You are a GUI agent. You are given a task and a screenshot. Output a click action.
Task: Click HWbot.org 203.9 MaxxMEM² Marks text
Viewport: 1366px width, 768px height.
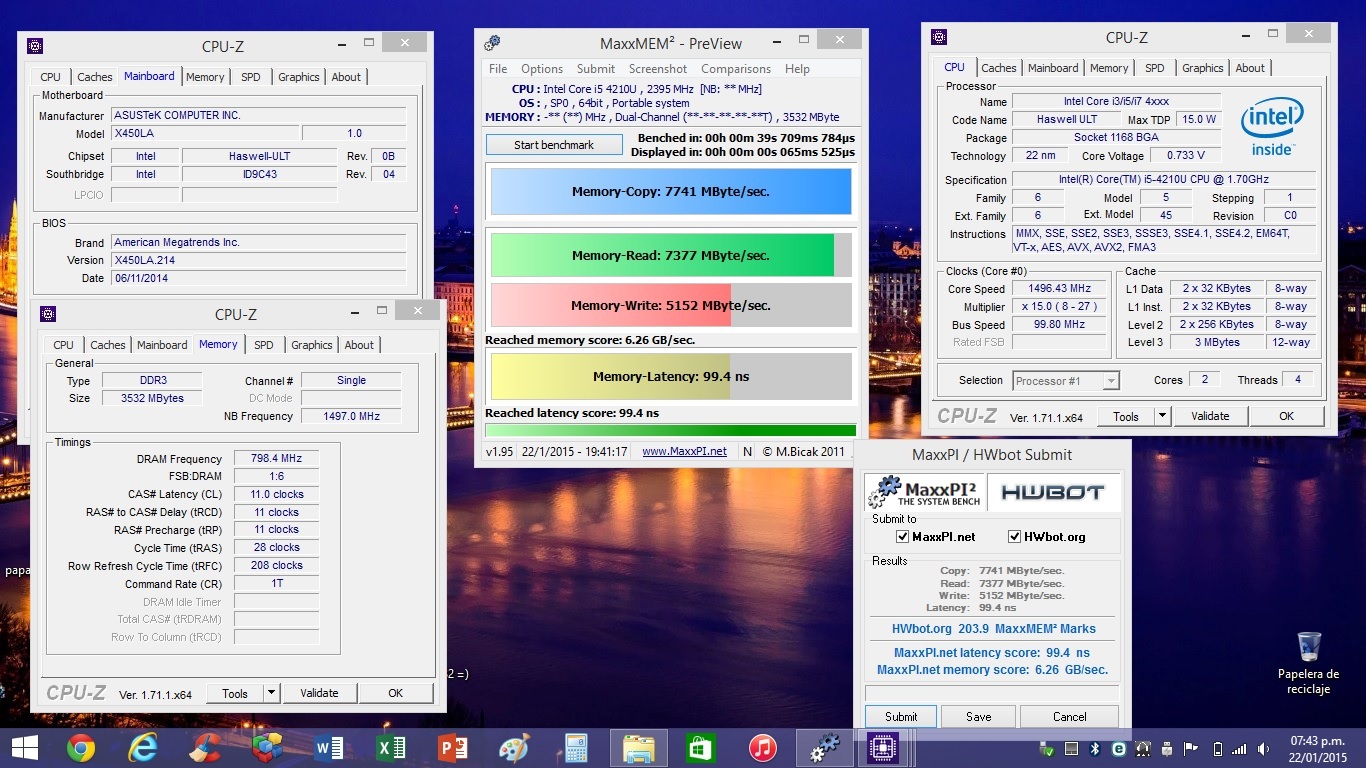pyautogui.click(x=994, y=629)
